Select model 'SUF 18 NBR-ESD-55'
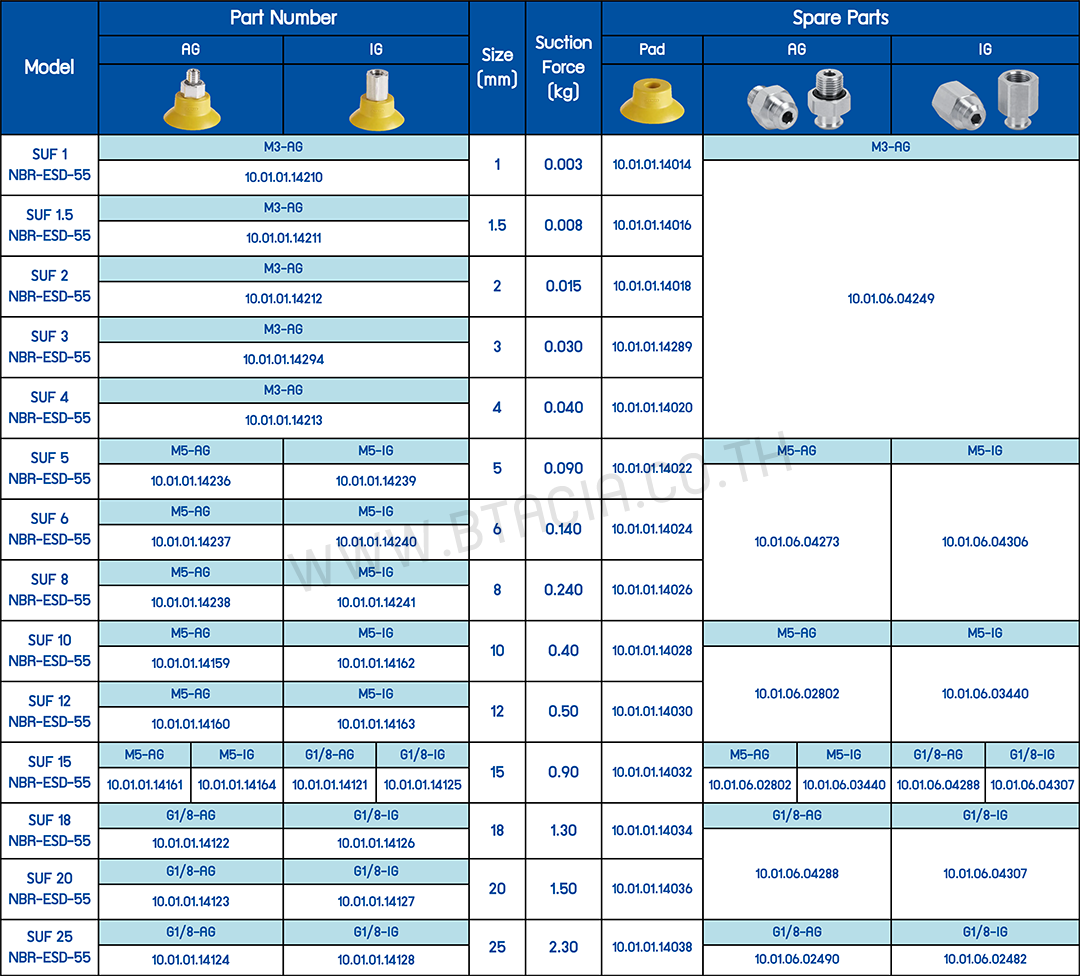Screen dimensions: 1080x976 tap(50, 830)
